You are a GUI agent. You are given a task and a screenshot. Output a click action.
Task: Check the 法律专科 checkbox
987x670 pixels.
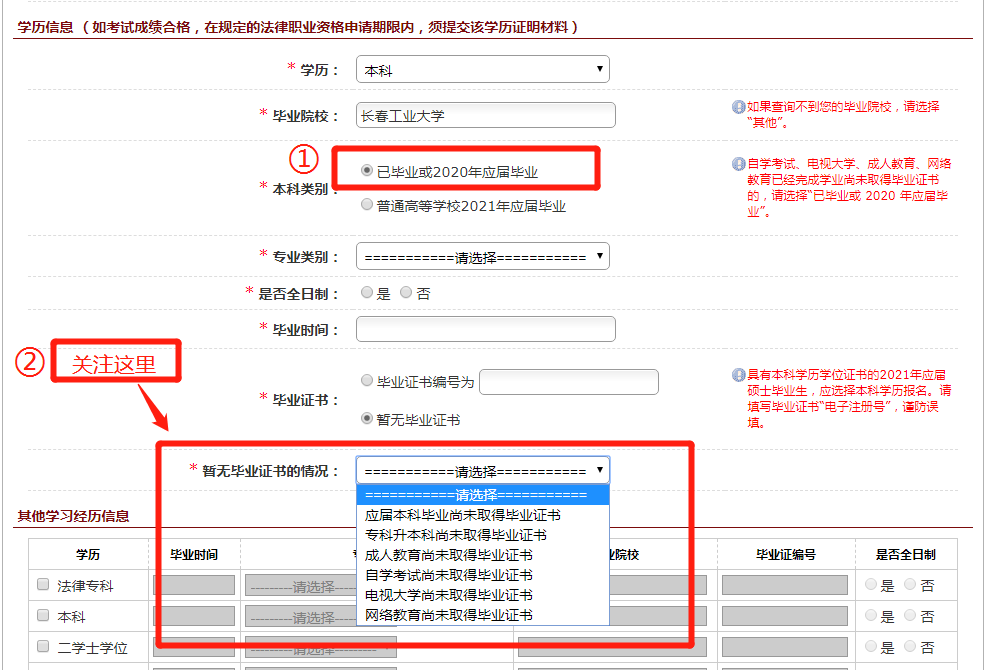(43, 585)
